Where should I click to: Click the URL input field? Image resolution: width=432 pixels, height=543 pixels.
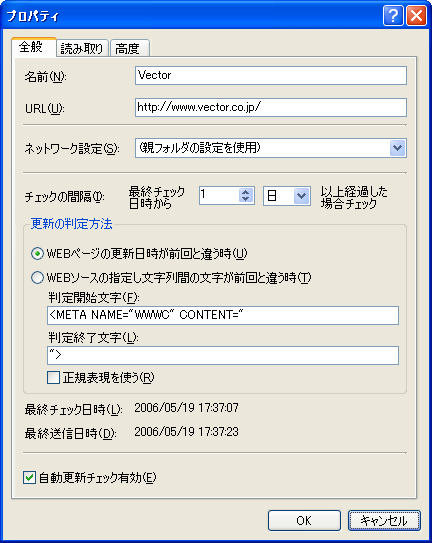pos(271,107)
